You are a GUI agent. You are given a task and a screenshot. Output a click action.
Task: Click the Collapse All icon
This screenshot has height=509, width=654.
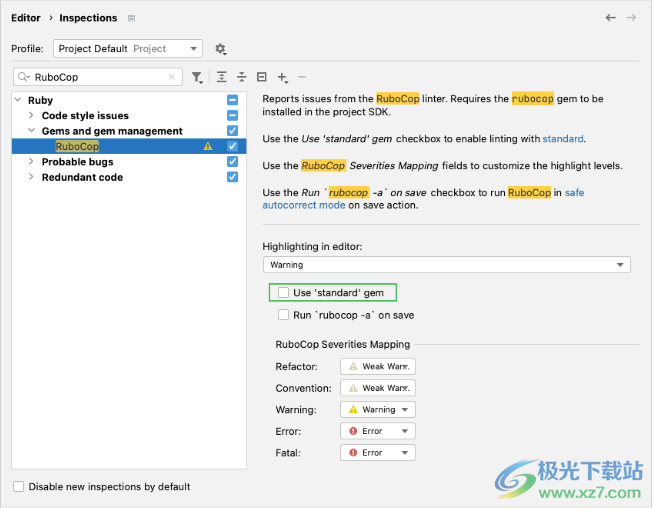click(x=242, y=77)
